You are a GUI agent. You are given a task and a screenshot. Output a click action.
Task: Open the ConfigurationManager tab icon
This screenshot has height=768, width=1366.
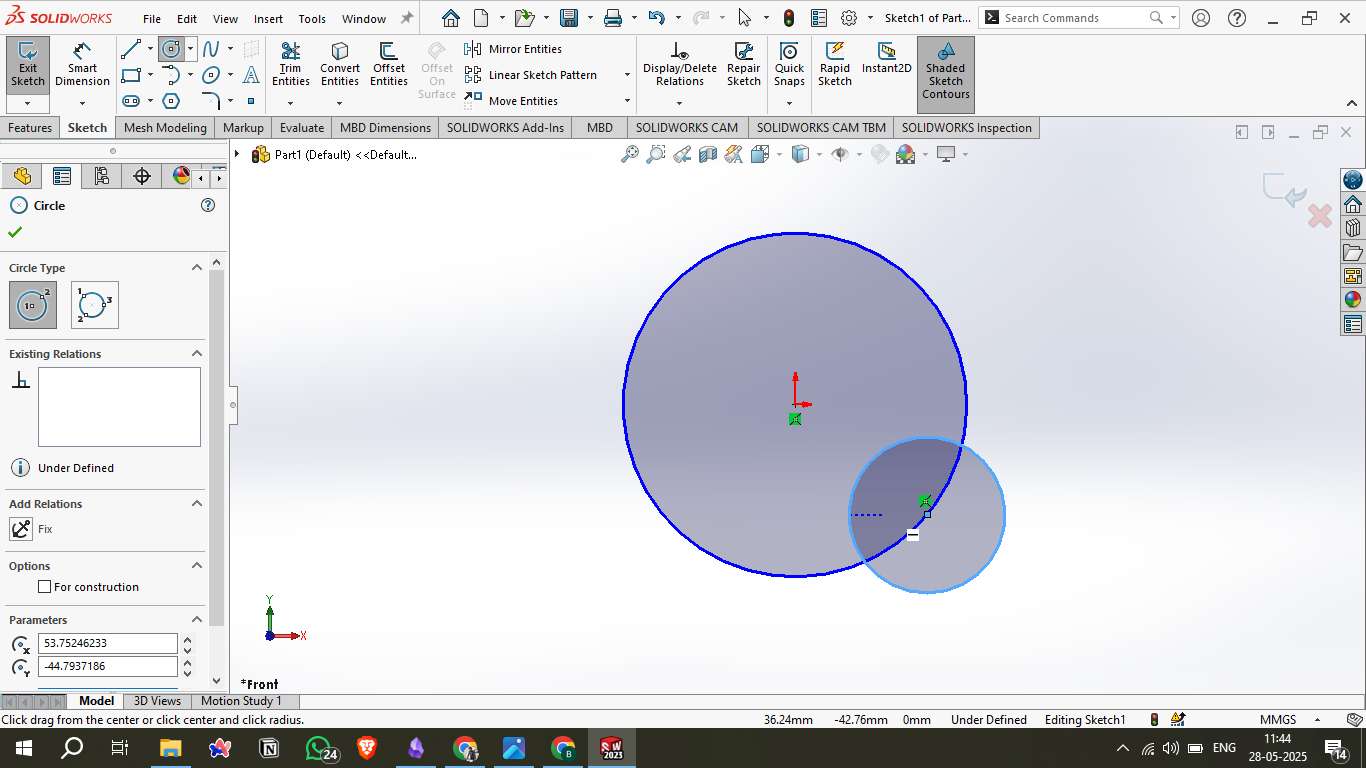[101, 177]
